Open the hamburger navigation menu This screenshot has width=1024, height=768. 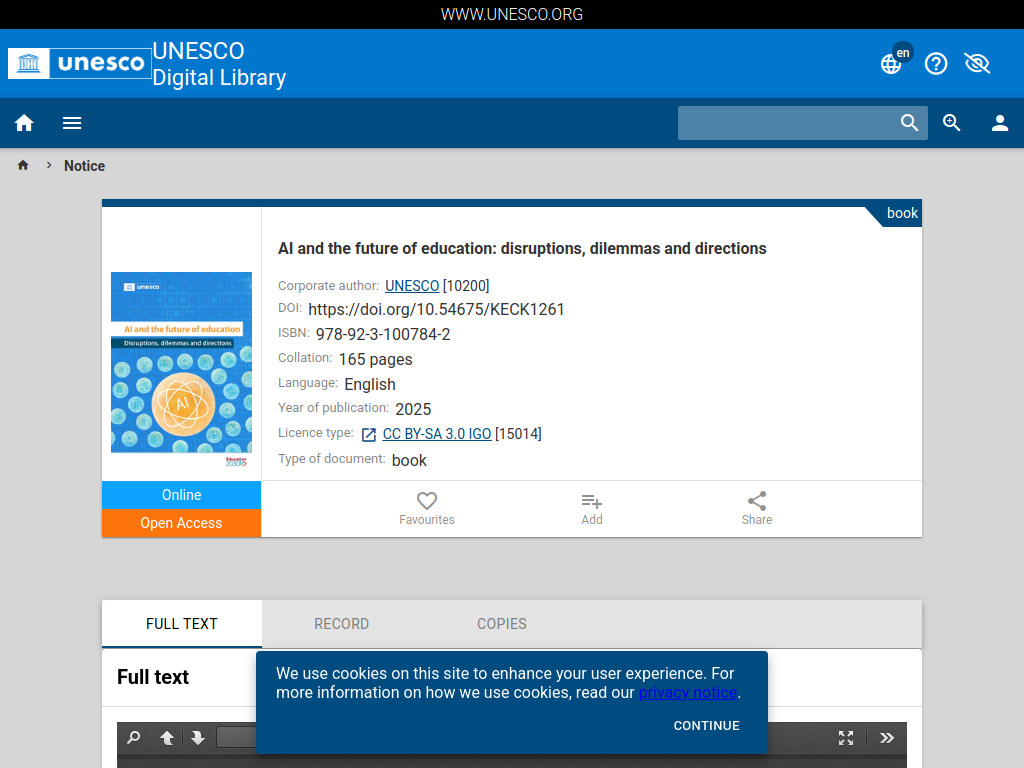tap(72, 122)
